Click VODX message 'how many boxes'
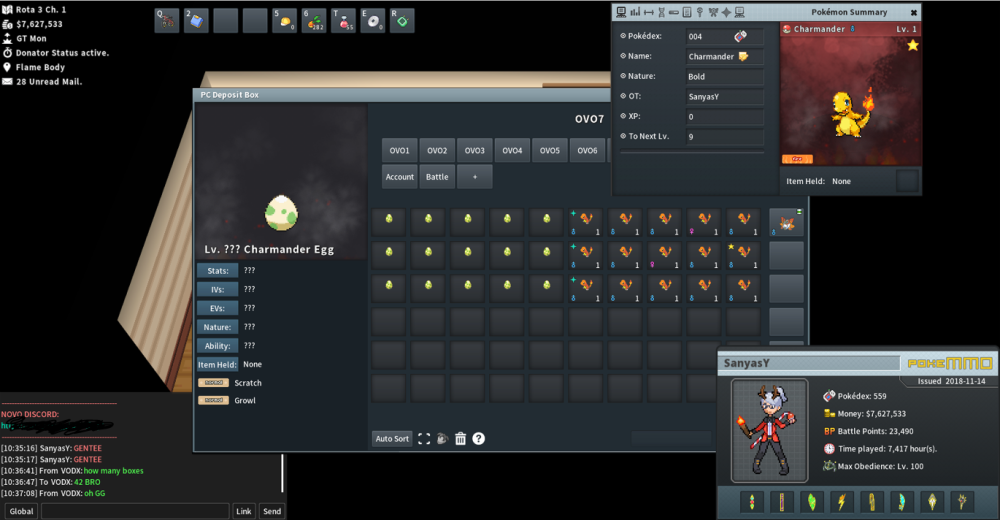The height and width of the screenshot is (520, 1000). [x=114, y=471]
